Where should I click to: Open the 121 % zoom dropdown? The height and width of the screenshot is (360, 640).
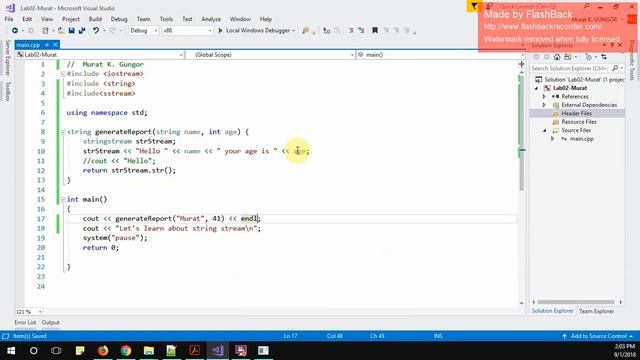click(29, 312)
